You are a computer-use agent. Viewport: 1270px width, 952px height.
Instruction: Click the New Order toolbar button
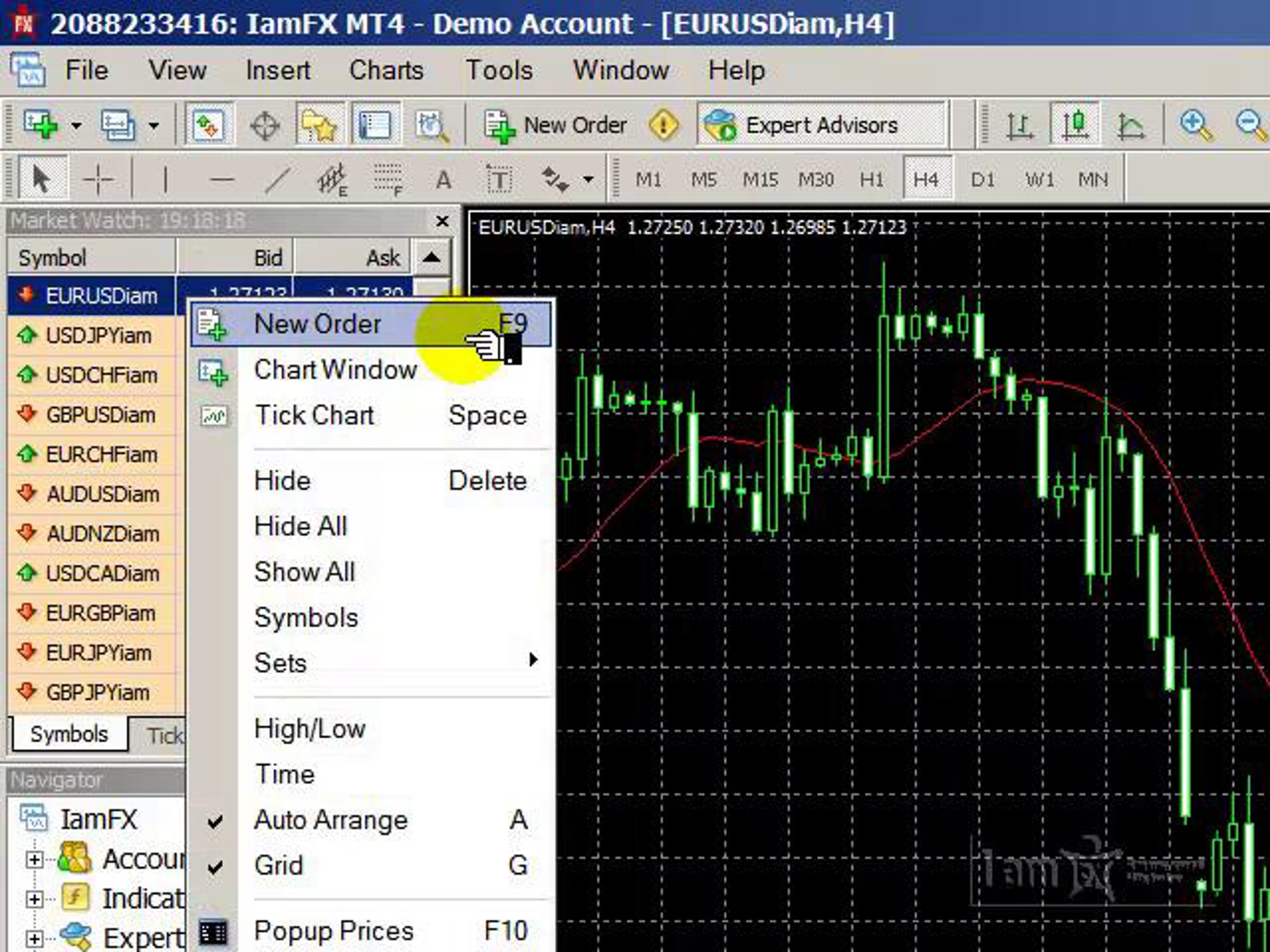point(555,124)
